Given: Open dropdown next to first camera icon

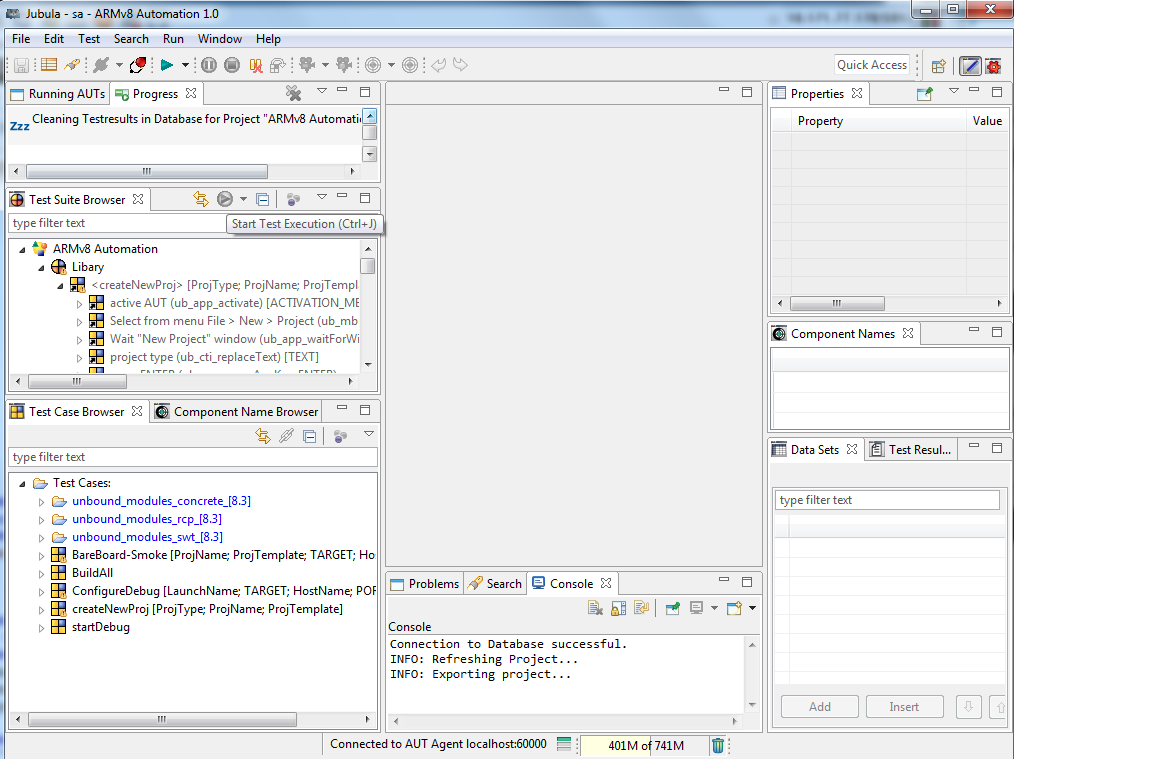Looking at the screenshot, I should 325,65.
